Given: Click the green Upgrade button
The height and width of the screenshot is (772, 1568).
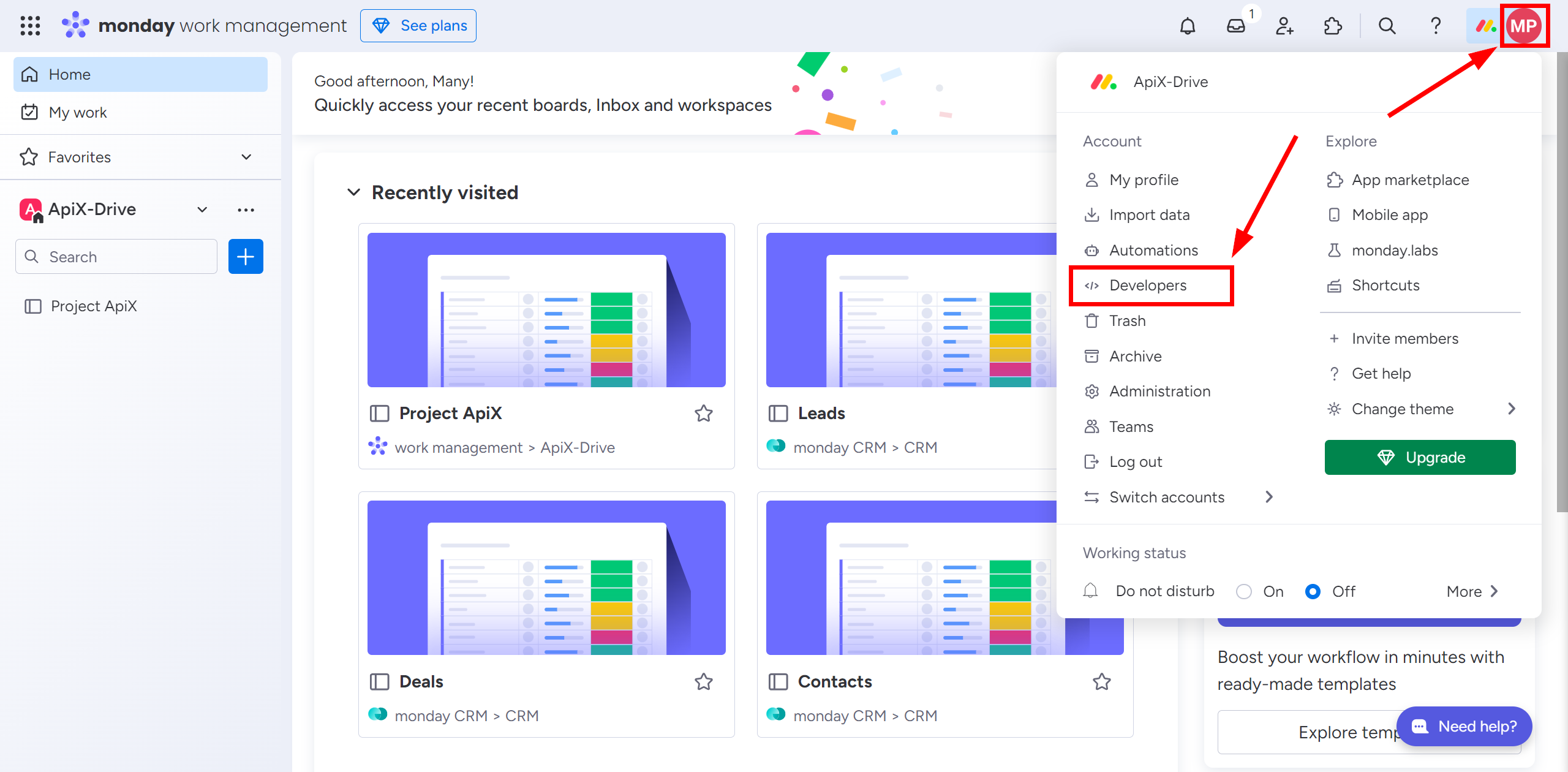Looking at the screenshot, I should tap(1420, 457).
